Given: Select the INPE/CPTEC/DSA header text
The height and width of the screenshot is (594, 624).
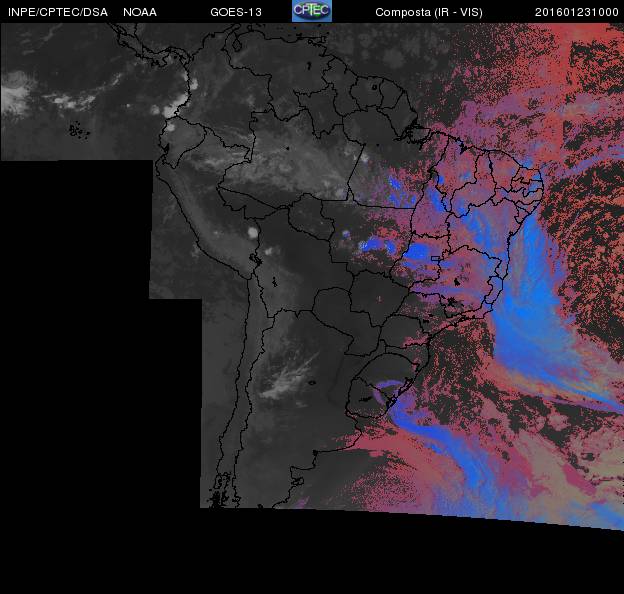Looking at the screenshot, I should (x=58, y=12).
